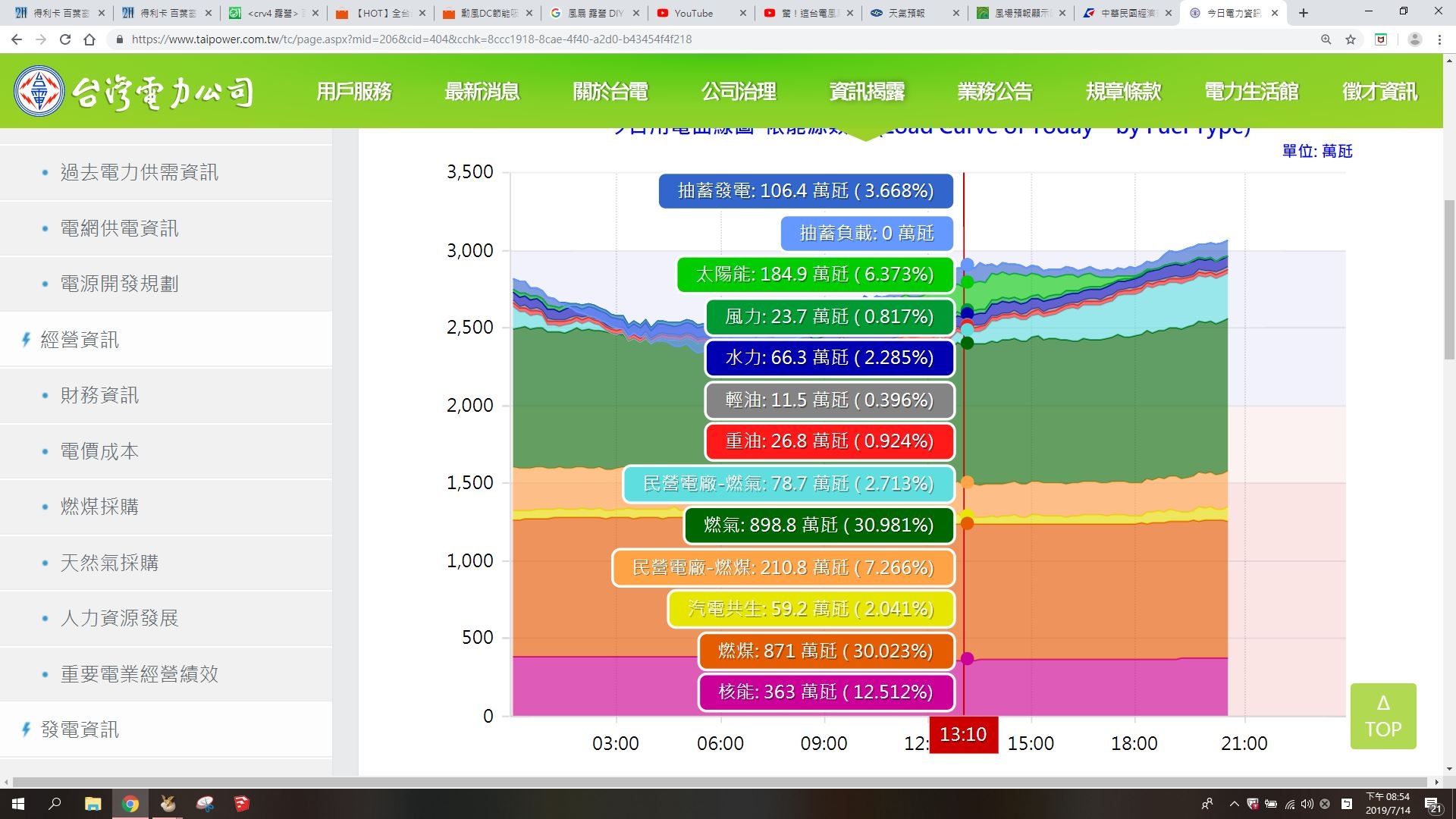Screen dimensions: 1456x819
Task: Close the YouTube tab
Action: (x=742, y=13)
